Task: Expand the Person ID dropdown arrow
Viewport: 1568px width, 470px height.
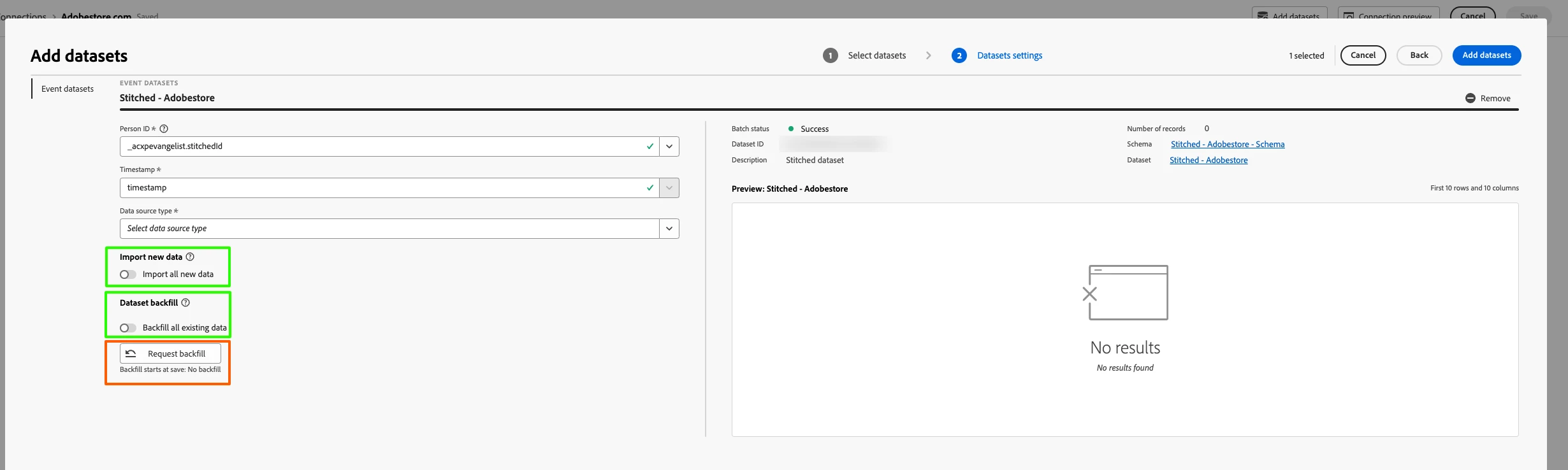Action: [x=669, y=146]
